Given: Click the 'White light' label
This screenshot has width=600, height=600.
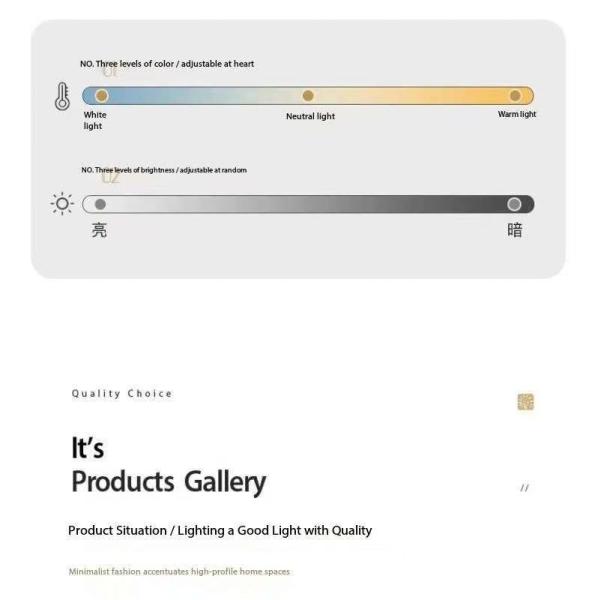Looking at the screenshot, I should 95,120.
